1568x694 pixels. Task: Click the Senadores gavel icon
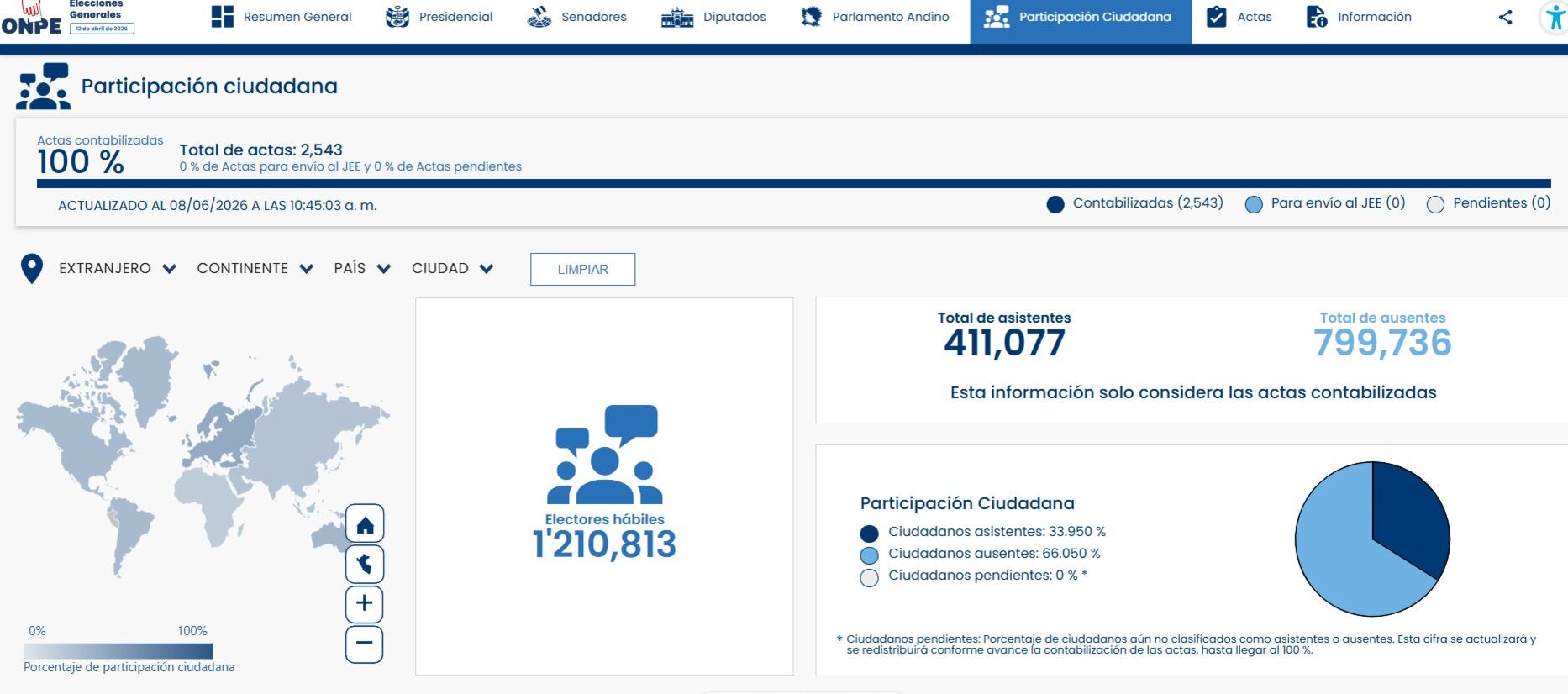click(539, 17)
